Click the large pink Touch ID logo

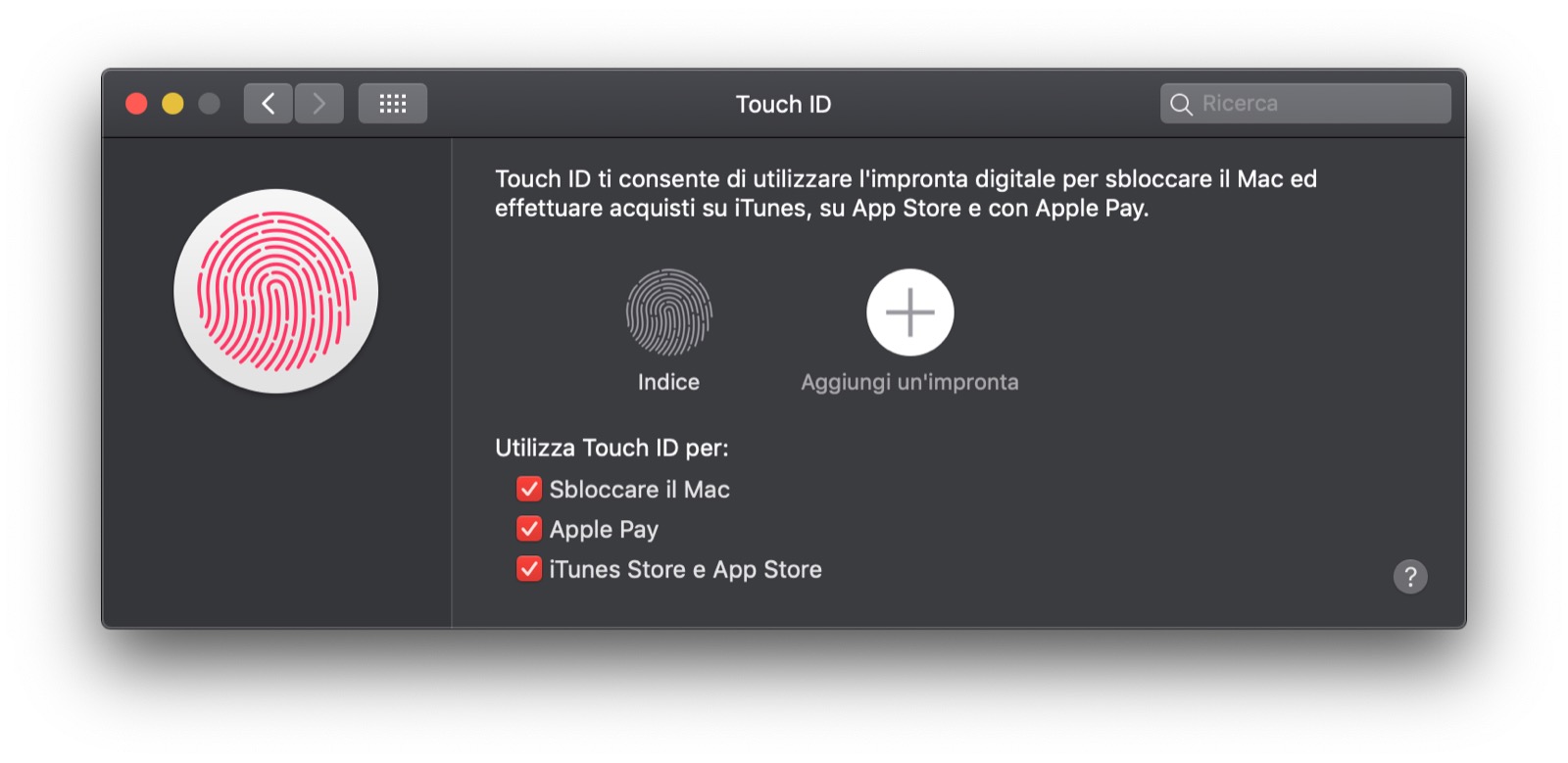tap(276, 291)
